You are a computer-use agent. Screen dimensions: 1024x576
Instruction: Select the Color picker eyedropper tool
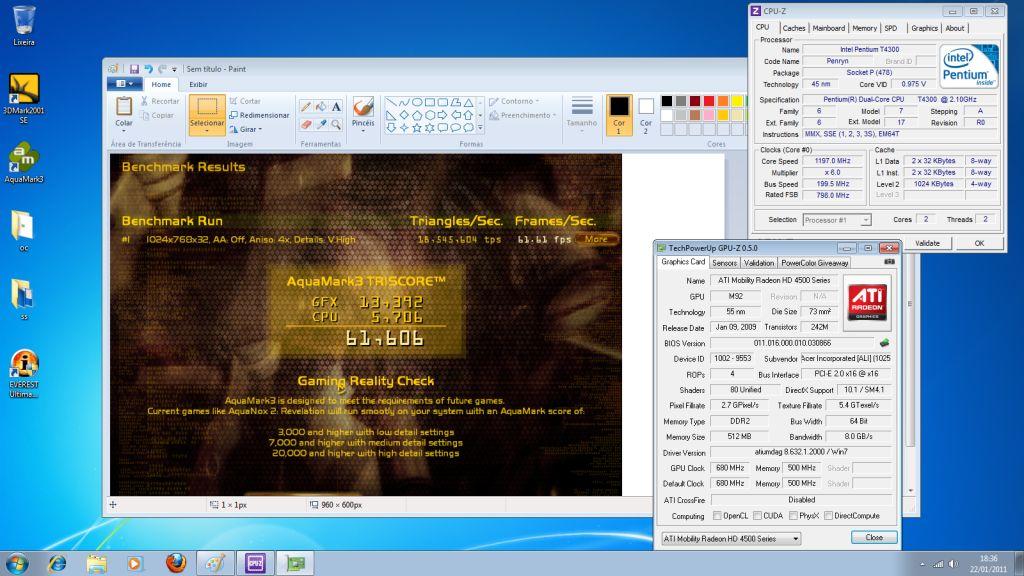click(321, 123)
